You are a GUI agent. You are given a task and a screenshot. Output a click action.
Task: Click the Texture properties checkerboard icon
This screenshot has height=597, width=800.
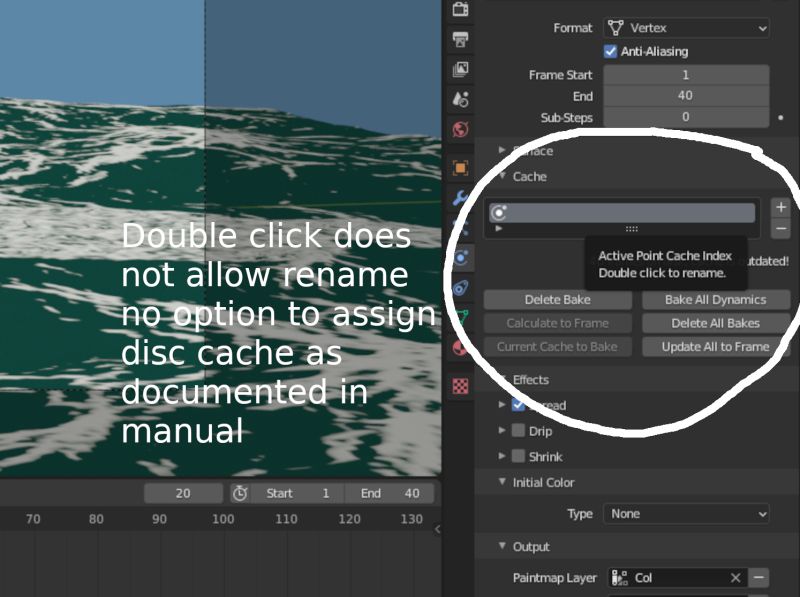point(458,385)
